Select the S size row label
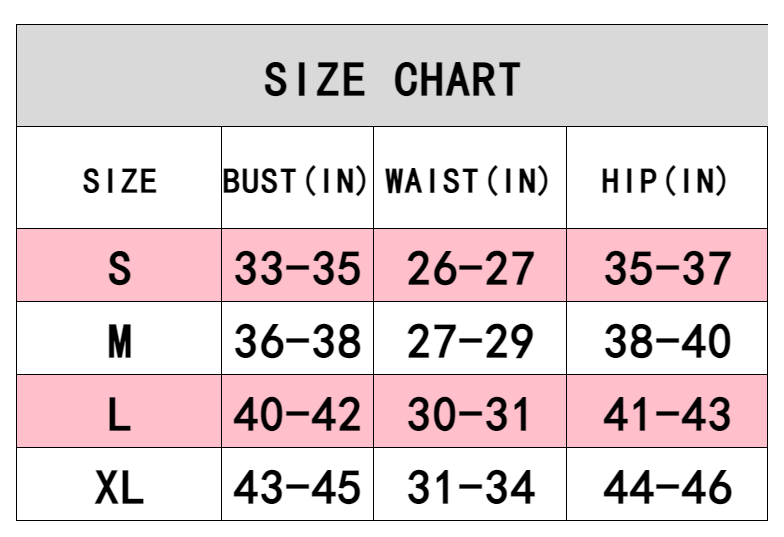This screenshot has width=784, height=537. coord(119,268)
